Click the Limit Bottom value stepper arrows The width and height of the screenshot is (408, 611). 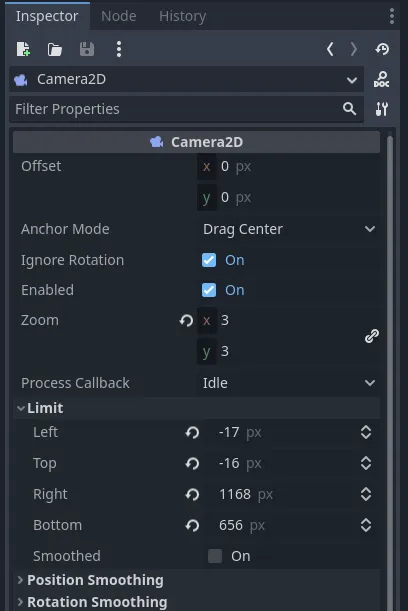tap(366, 525)
